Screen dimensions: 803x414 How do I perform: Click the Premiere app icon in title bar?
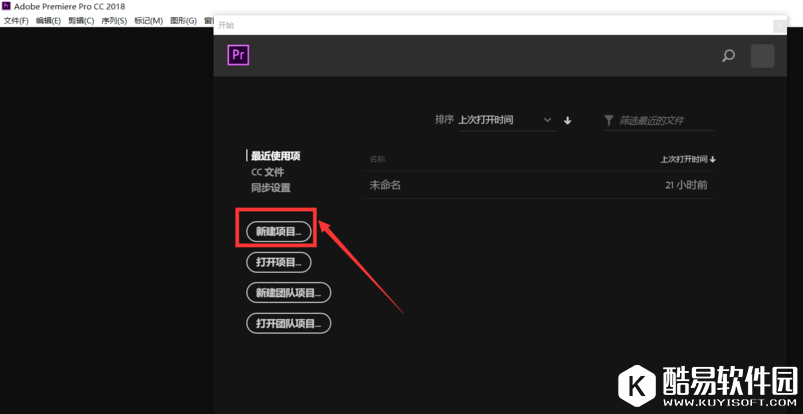coord(6,6)
